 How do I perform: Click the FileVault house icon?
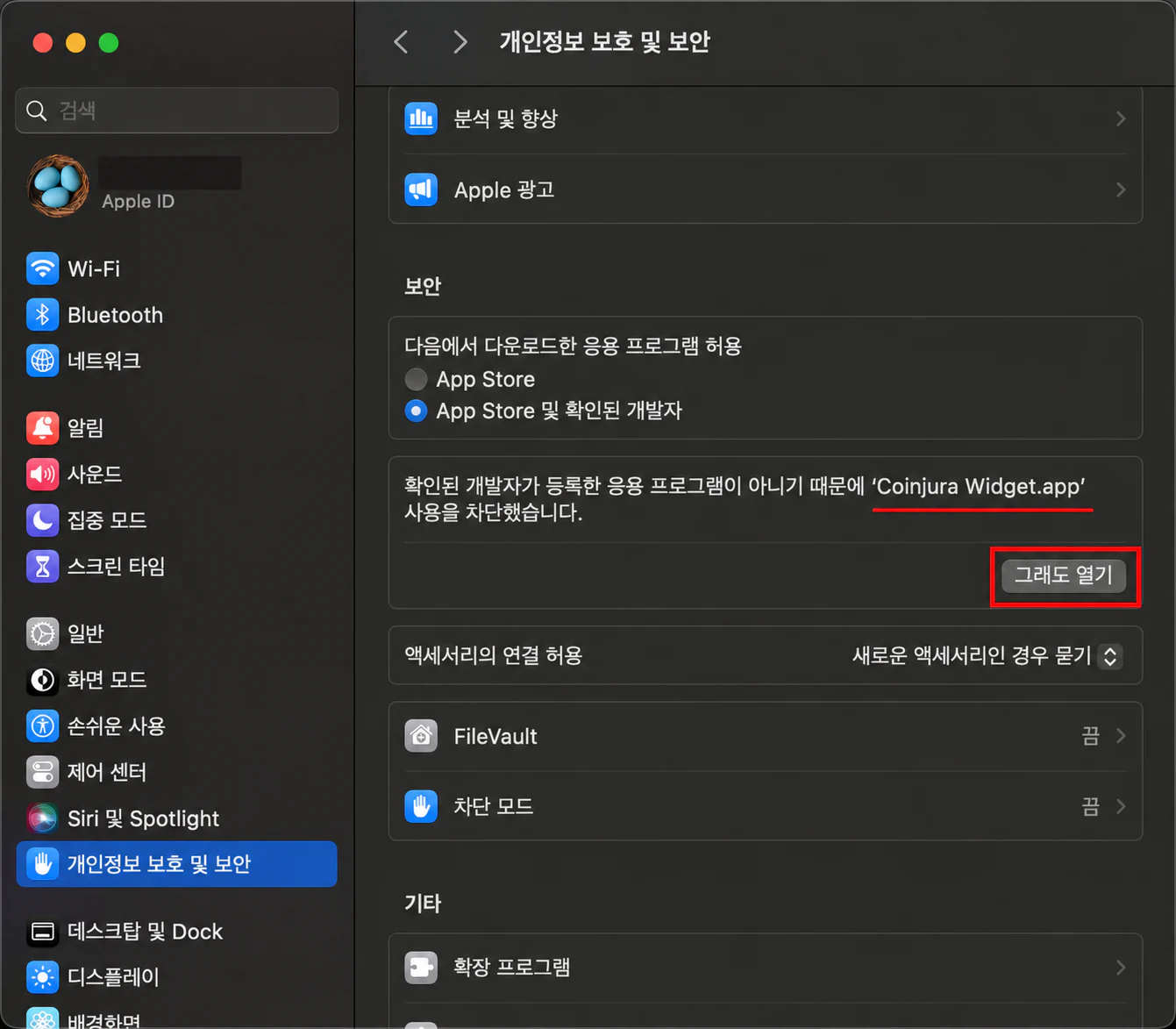click(421, 736)
